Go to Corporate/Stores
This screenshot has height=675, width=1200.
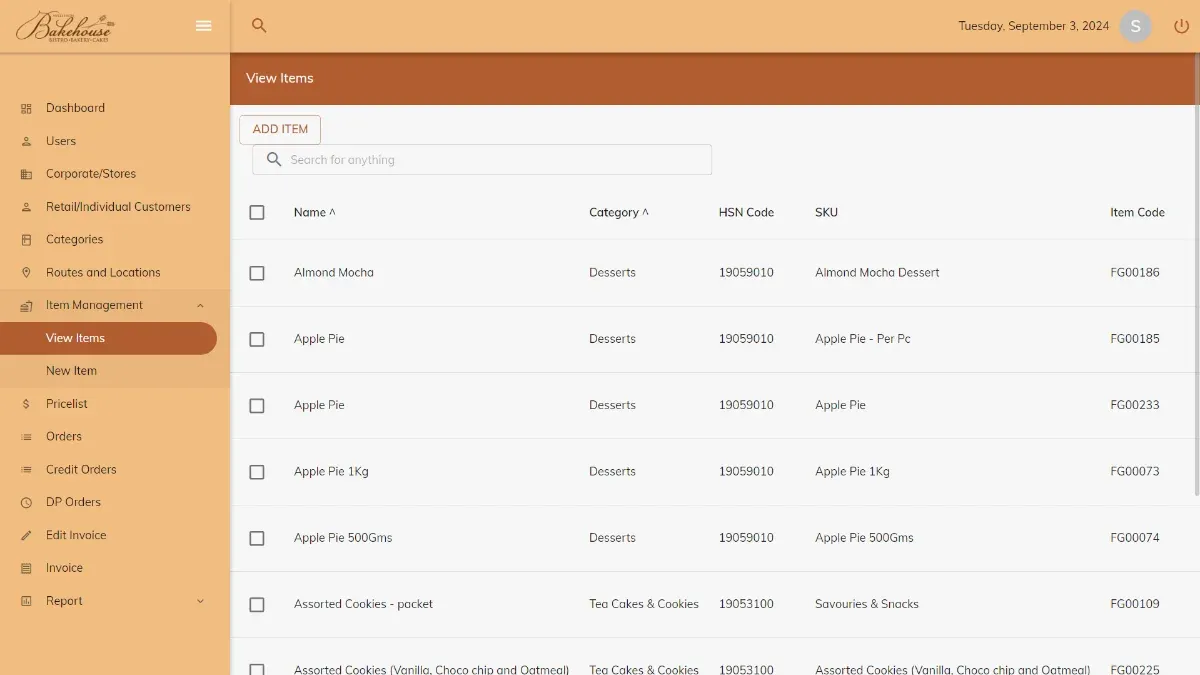[x=91, y=174]
